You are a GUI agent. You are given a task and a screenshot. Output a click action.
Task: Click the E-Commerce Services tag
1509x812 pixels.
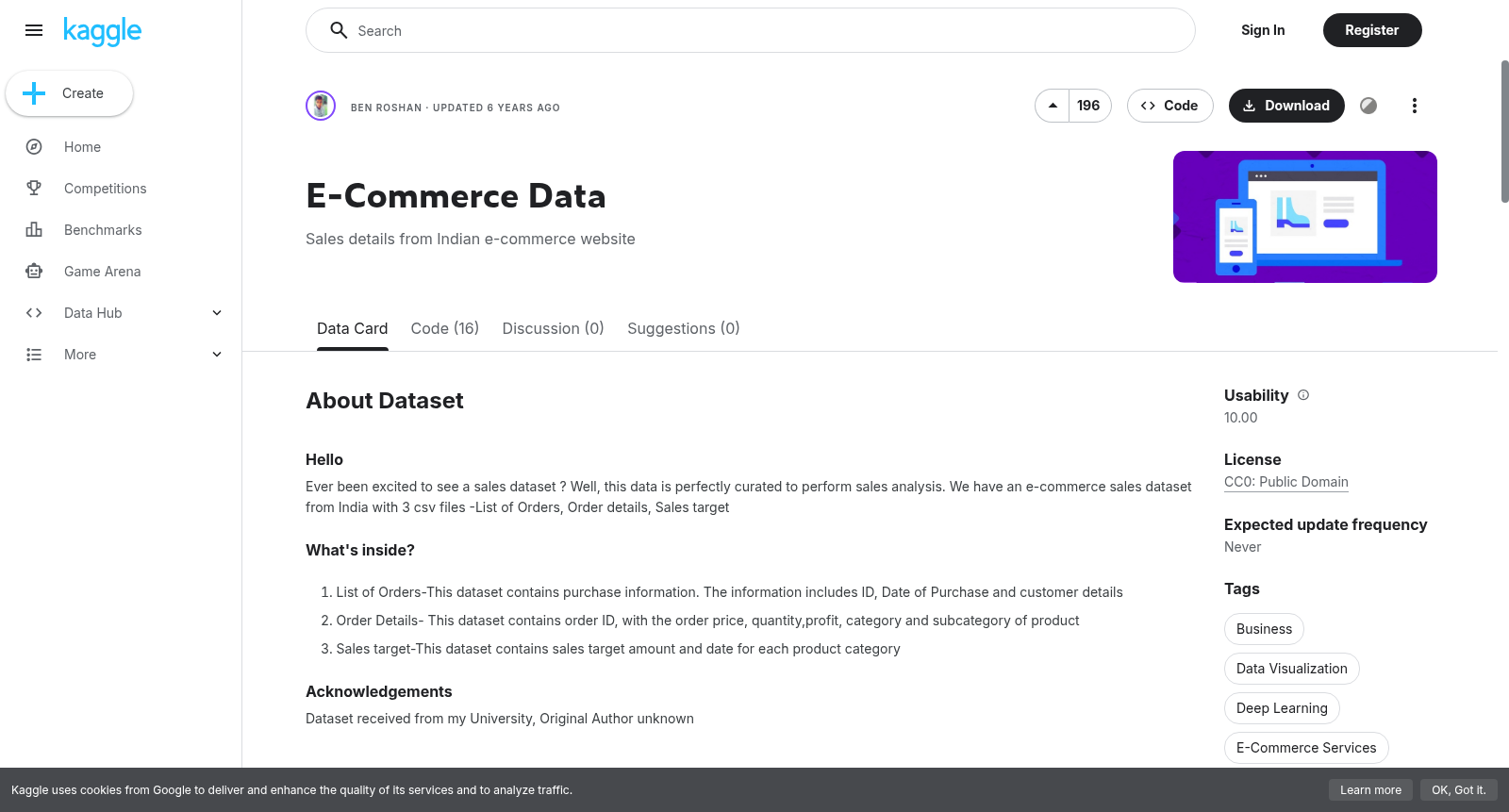click(x=1306, y=748)
